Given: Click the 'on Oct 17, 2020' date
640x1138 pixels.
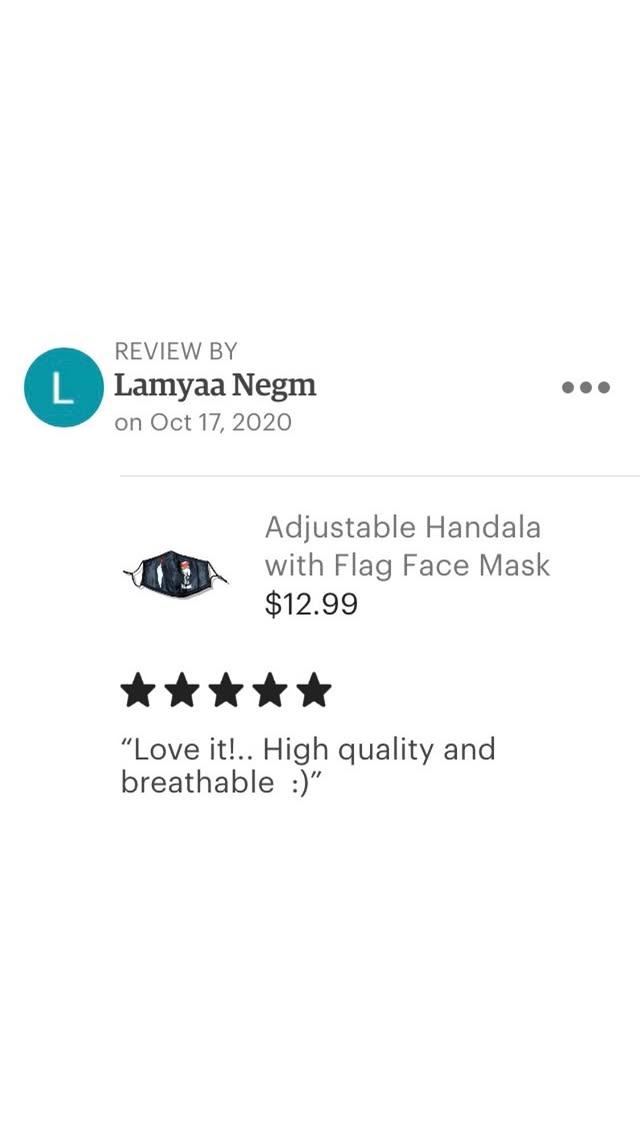Looking at the screenshot, I should [202, 422].
